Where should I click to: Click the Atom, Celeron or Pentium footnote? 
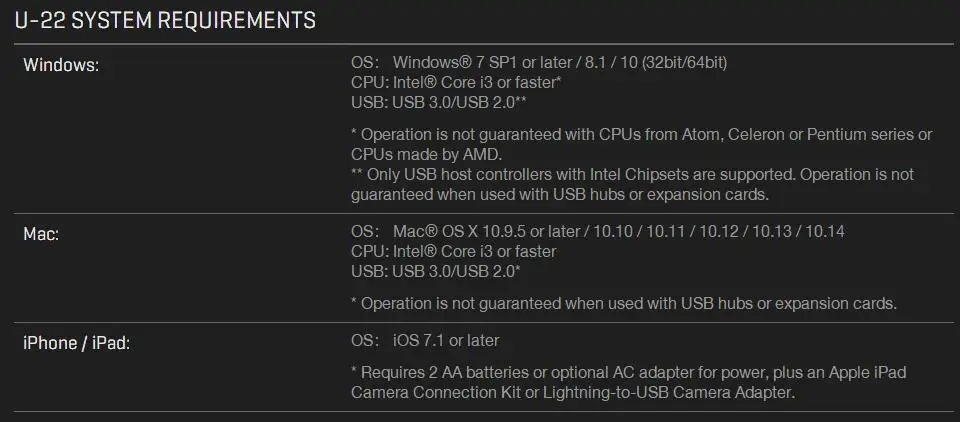point(642,143)
